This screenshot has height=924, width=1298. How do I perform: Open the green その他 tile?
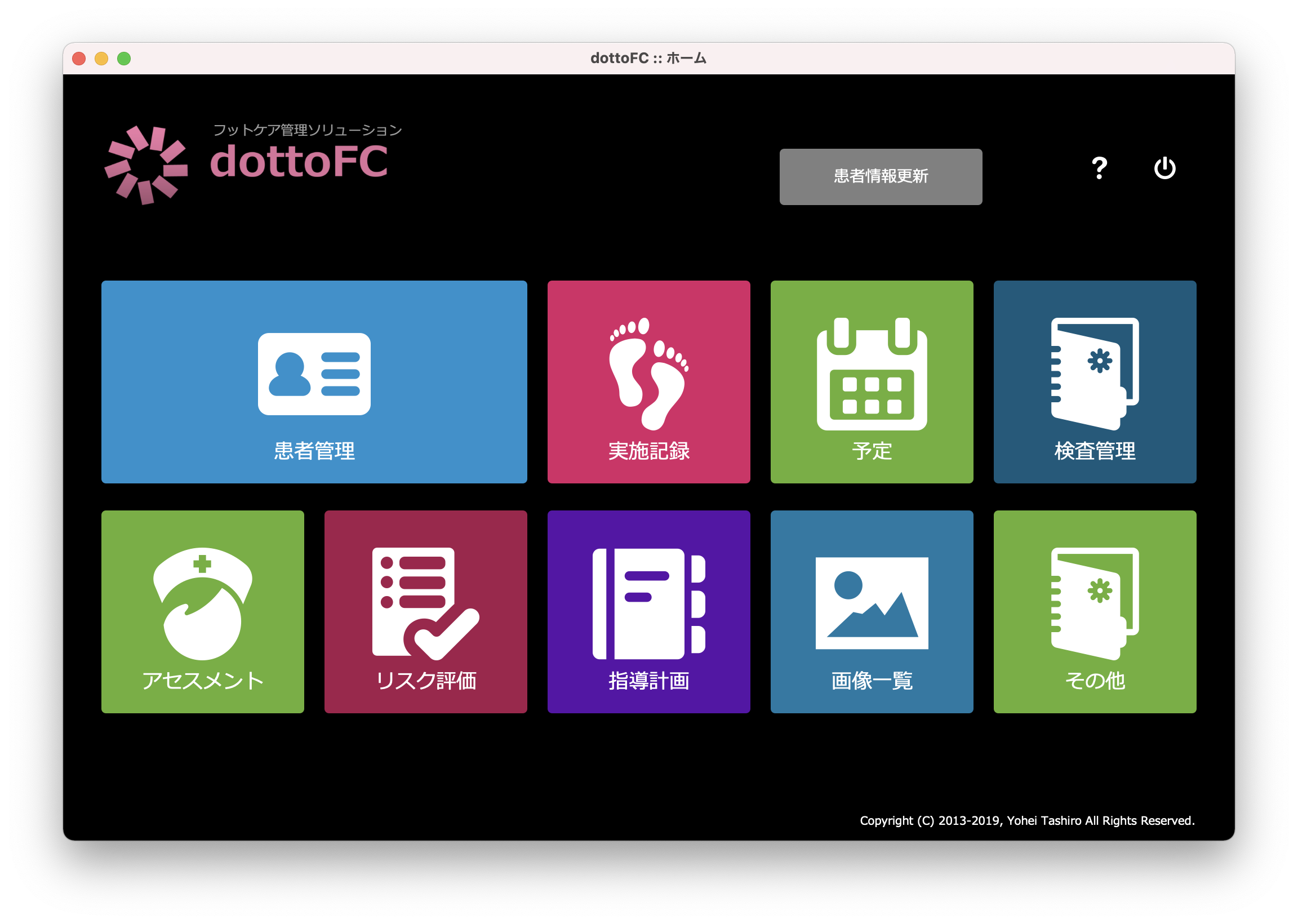pos(1095,611)
